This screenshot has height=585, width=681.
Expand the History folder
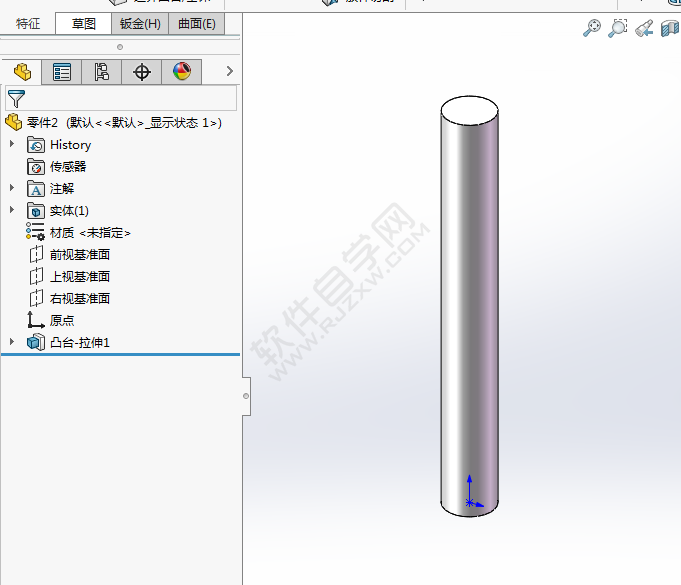tap(12, 144)
